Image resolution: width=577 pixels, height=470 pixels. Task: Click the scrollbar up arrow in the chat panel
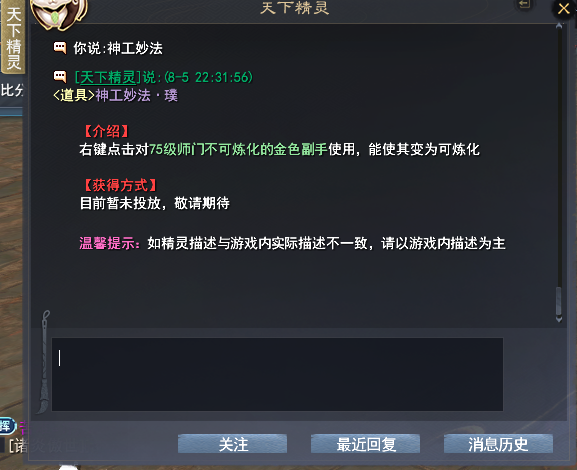click(x=559, y=26)
